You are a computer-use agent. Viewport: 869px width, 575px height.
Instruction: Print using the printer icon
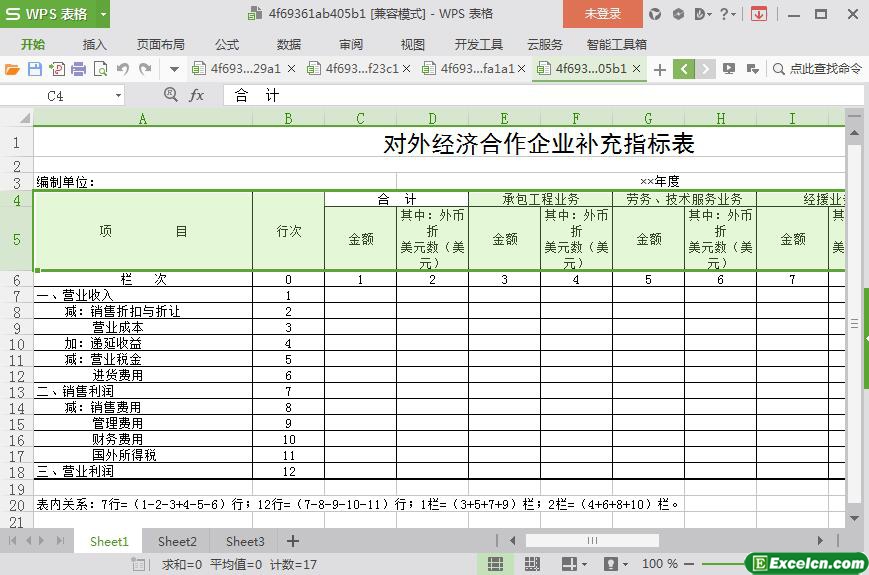pyautogui.click(x=79, y=69)
